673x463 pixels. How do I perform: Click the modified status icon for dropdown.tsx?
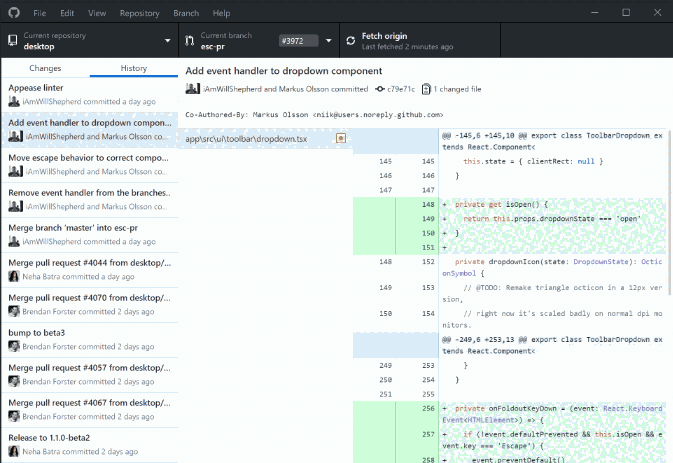(341, 138)
